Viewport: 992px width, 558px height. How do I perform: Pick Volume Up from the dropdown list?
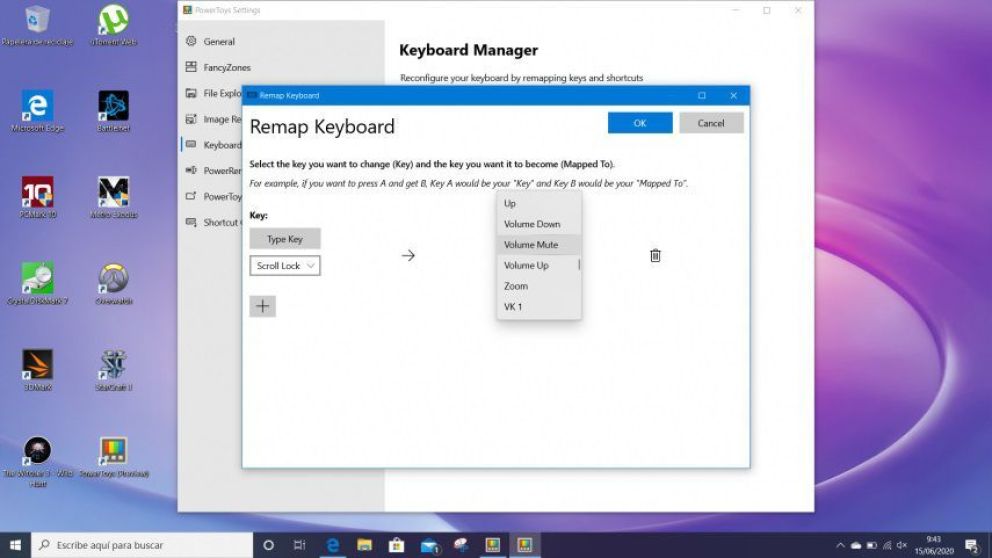pyautogui.click(x=539, y=265)
